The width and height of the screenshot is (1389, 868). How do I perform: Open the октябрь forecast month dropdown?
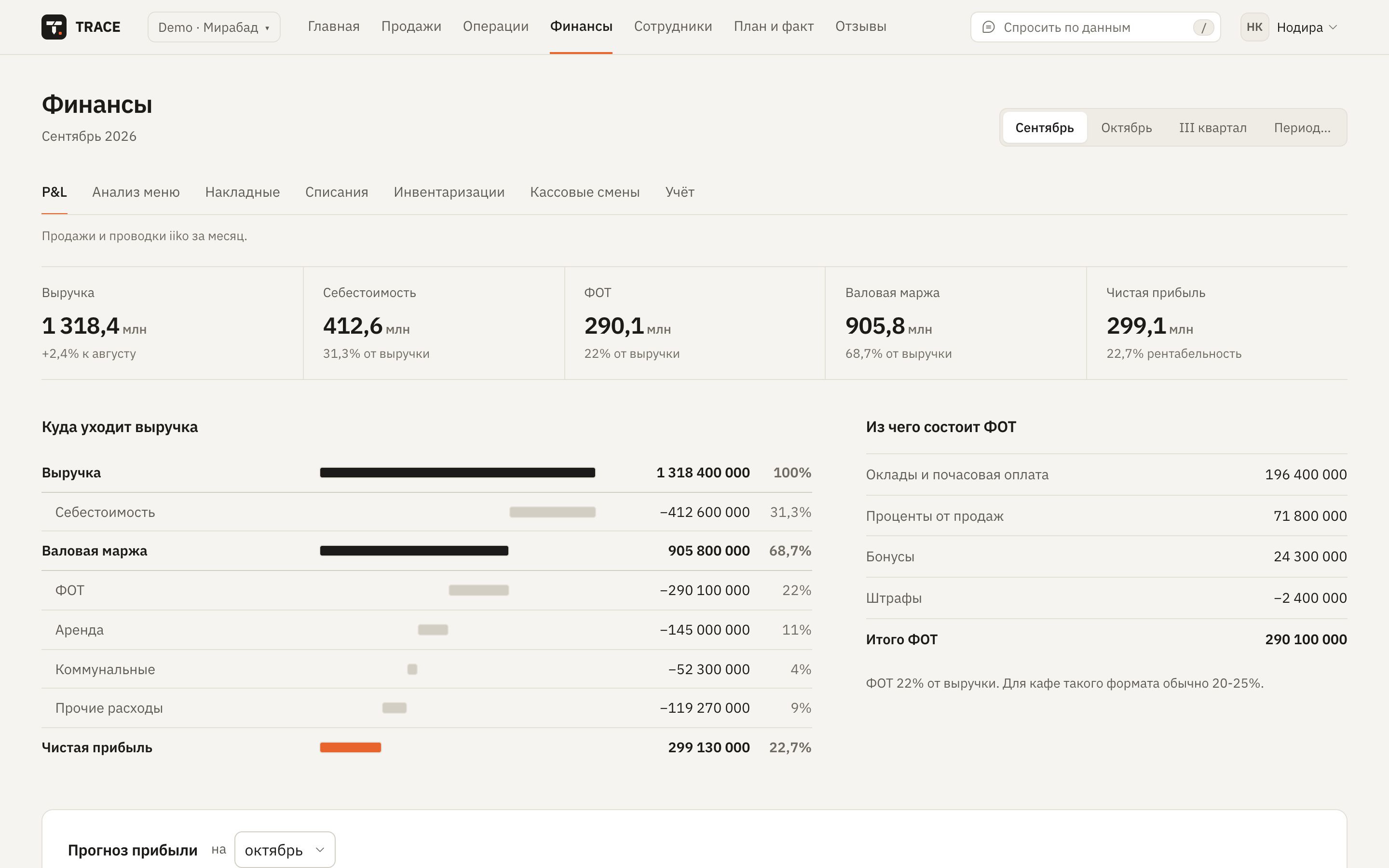pos(285,849)
